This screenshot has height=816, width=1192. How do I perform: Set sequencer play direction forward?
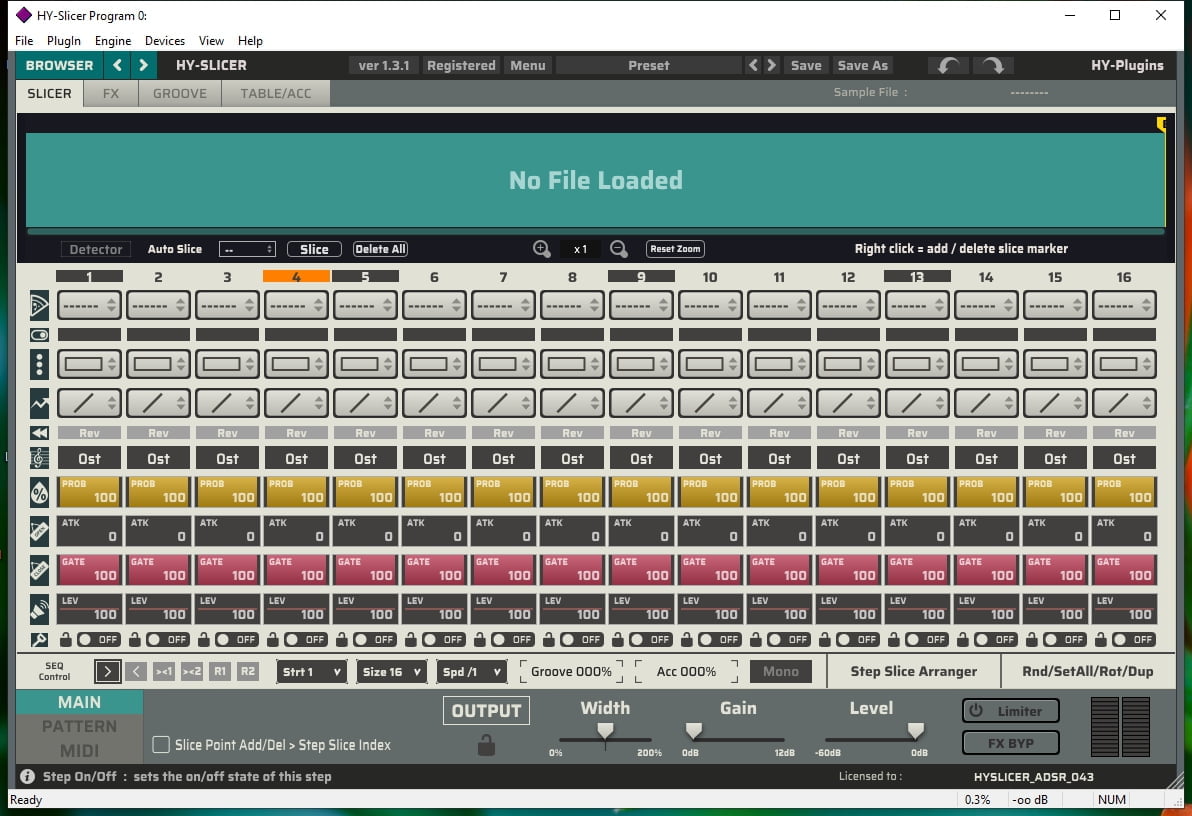pyautogui.click(x=108, y=672)
